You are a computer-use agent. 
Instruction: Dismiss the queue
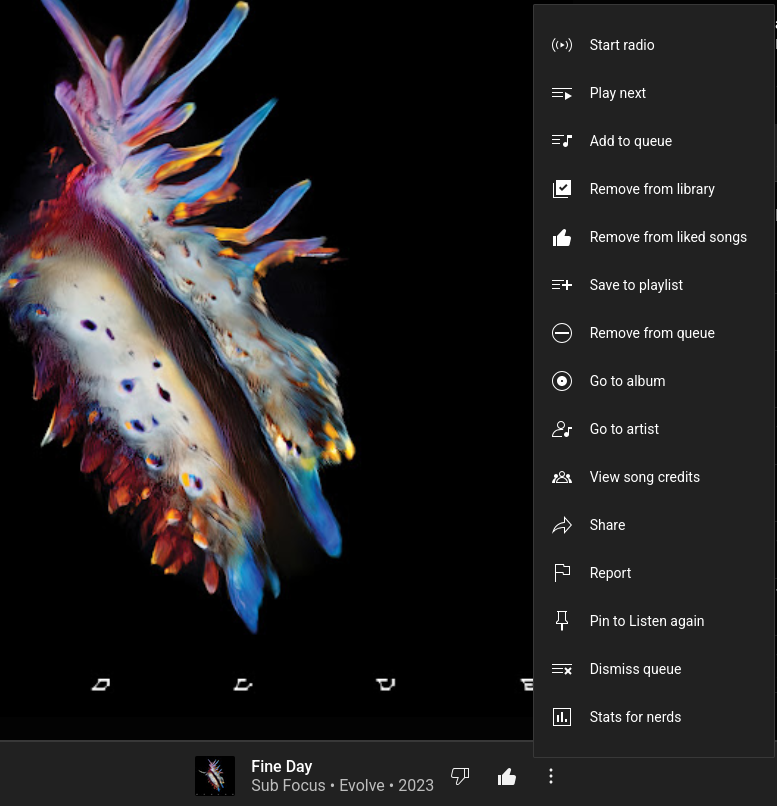tap(635, 669)
